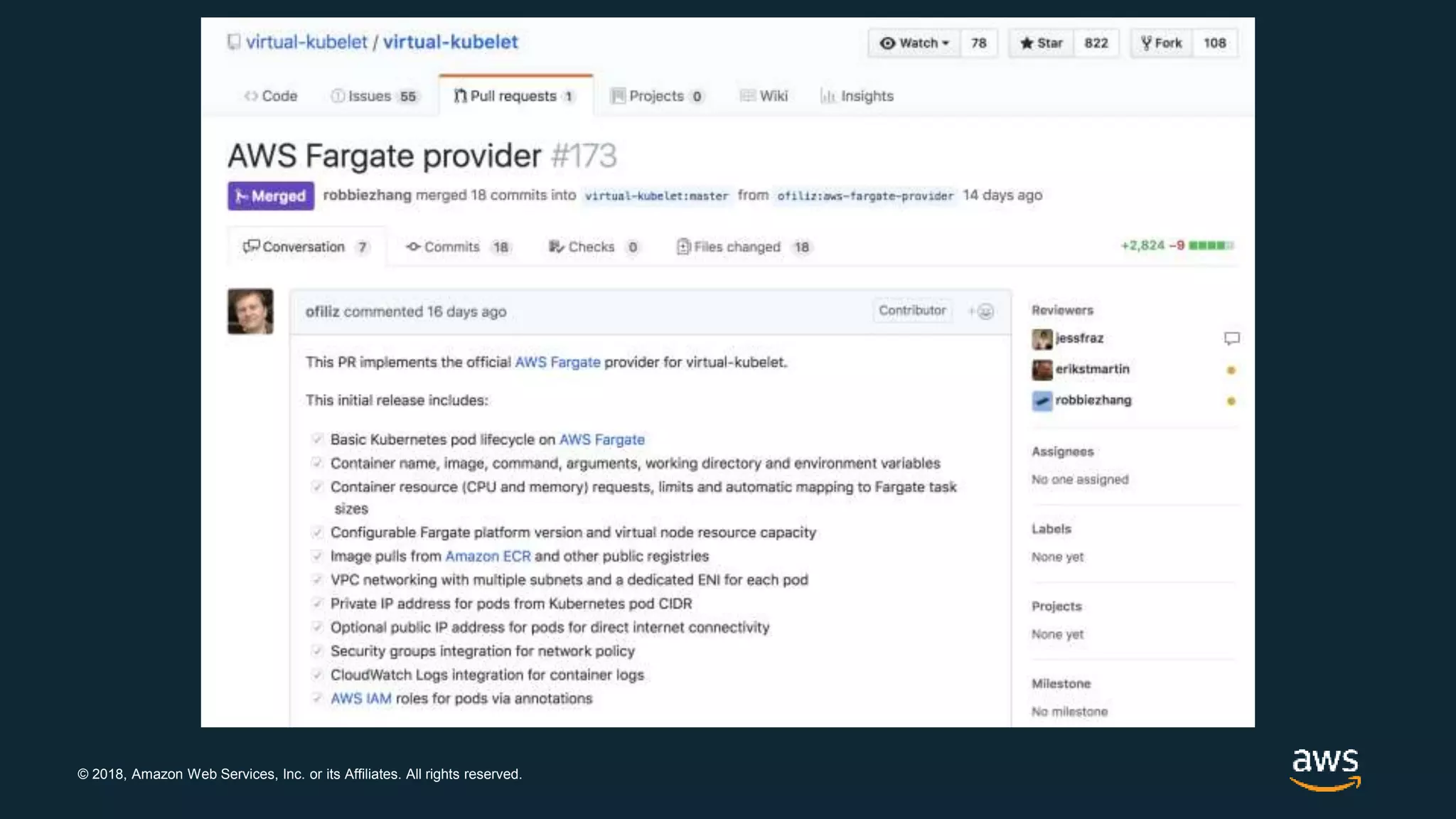The image size is (1456, 819).
Task: Click the add reaction smiley icon
Action: click(984, 311)
